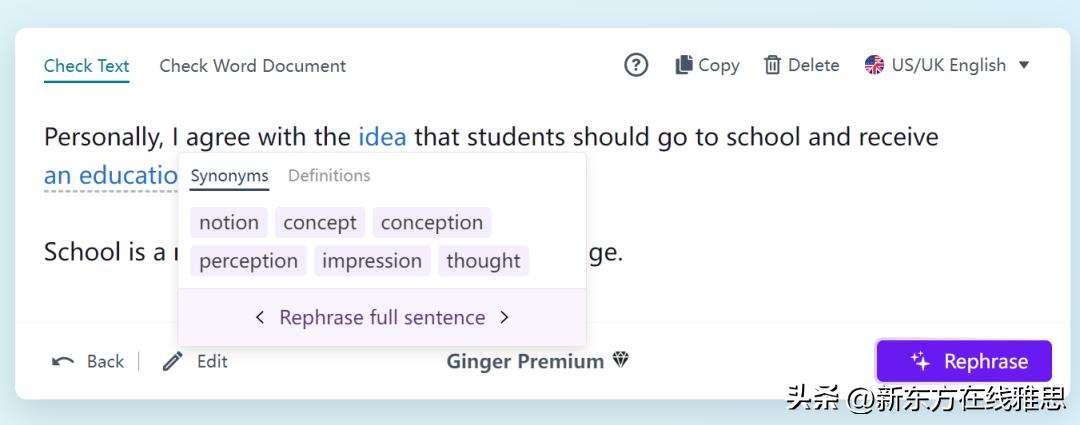
Task: Pick the synonym "concept"
Action: pyautogui.click(x=320, y=222)
